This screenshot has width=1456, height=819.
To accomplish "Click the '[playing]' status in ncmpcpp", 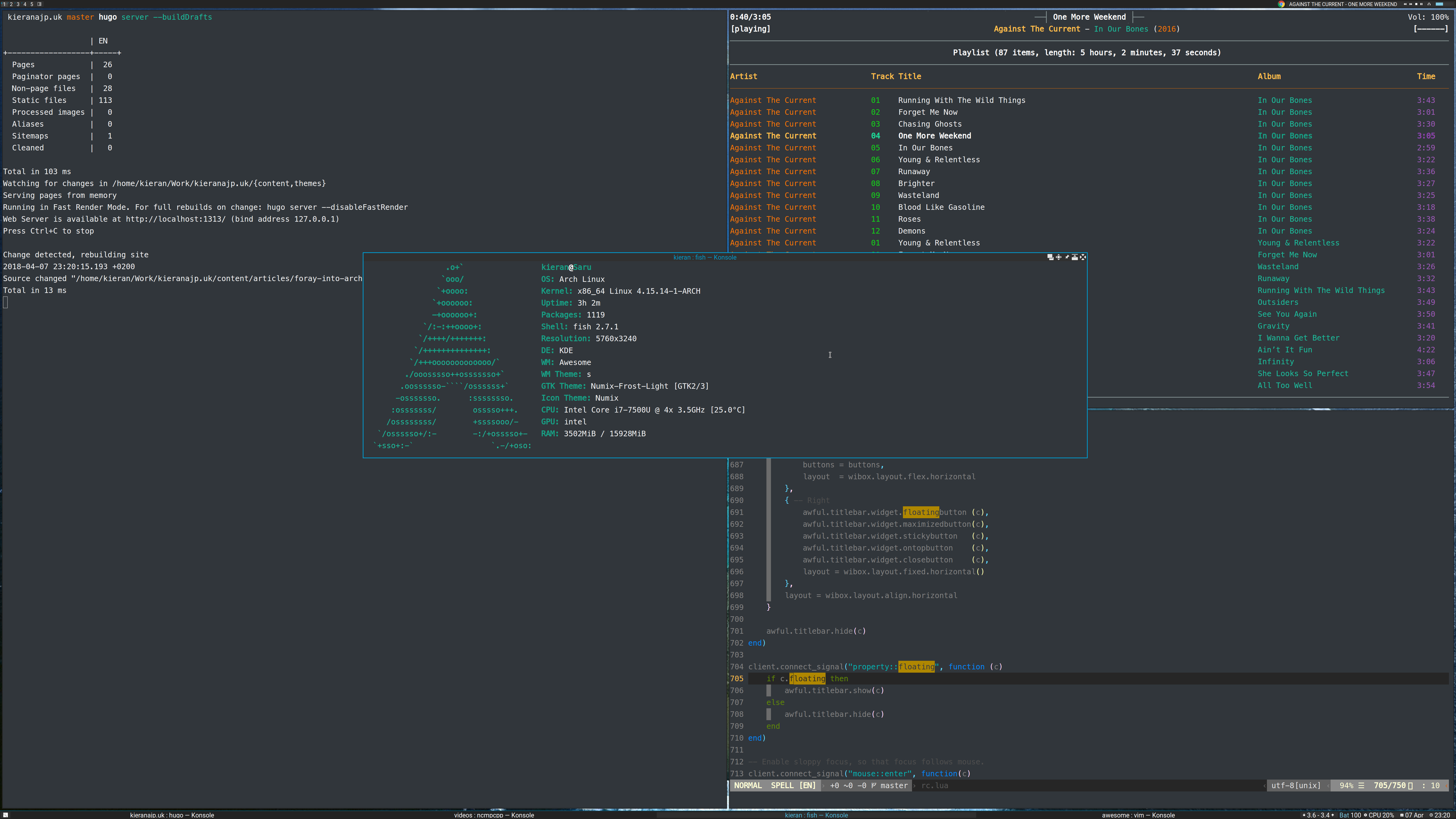I will pos(750,29).
